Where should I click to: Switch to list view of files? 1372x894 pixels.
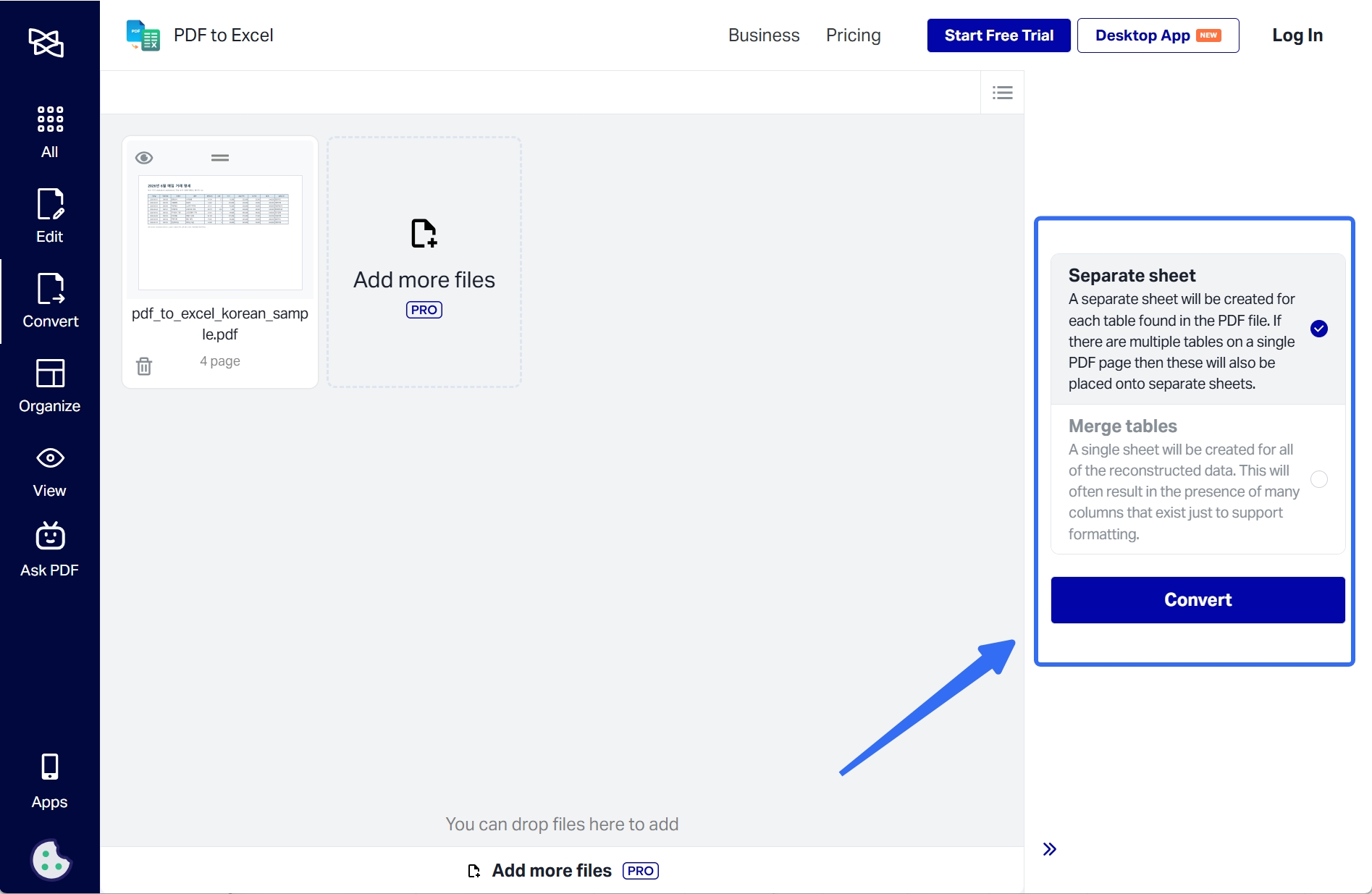click(x=1002, y=93)
